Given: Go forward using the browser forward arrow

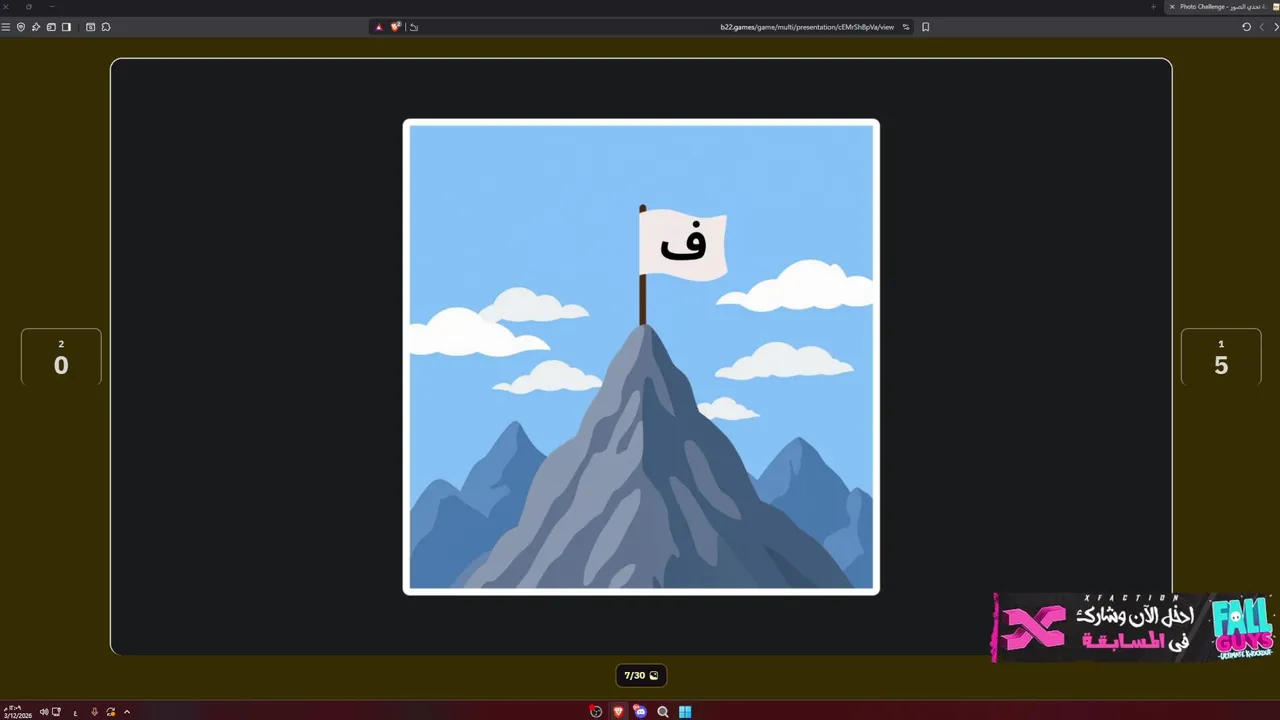Looking at the screenshot, I should (x=1262, y=27).
